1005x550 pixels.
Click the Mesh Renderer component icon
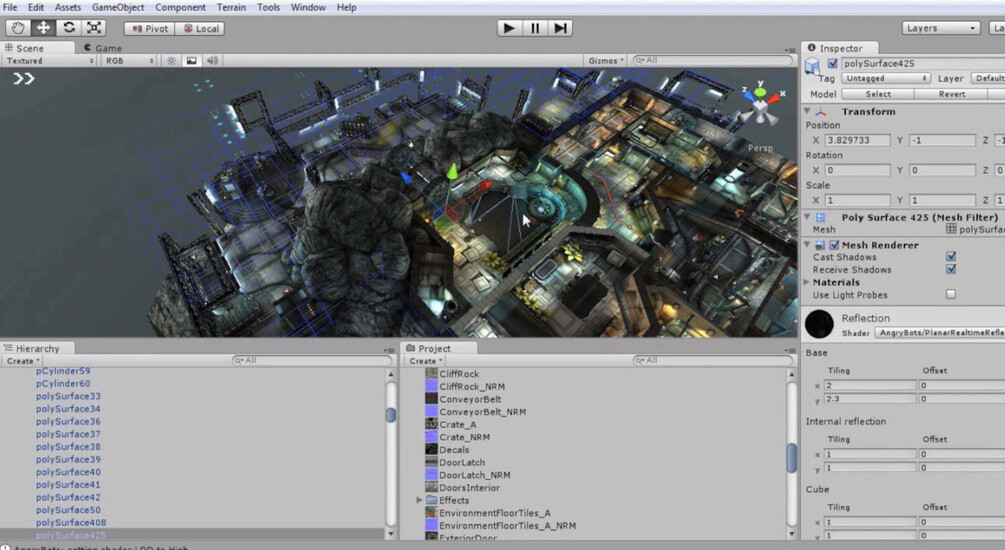(x=820, y=245)
